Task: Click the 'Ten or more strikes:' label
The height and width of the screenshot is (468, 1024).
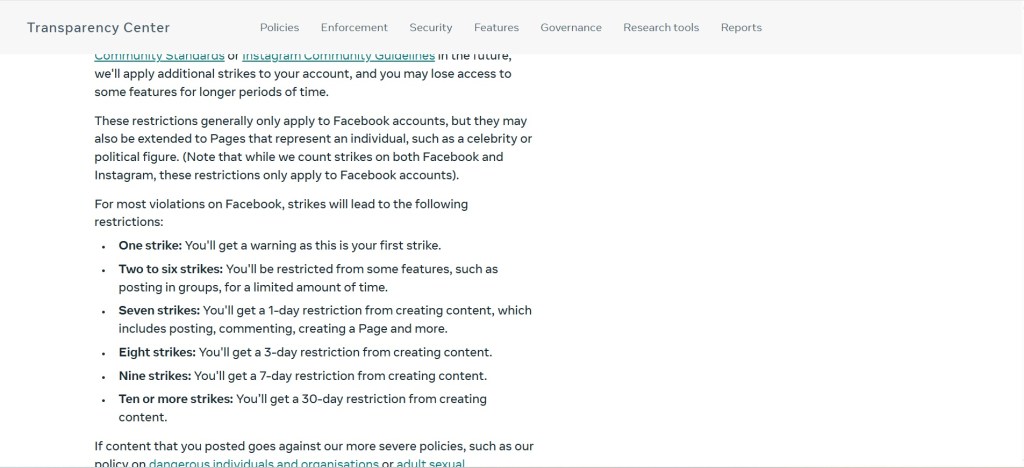Action: coord(176,399)
